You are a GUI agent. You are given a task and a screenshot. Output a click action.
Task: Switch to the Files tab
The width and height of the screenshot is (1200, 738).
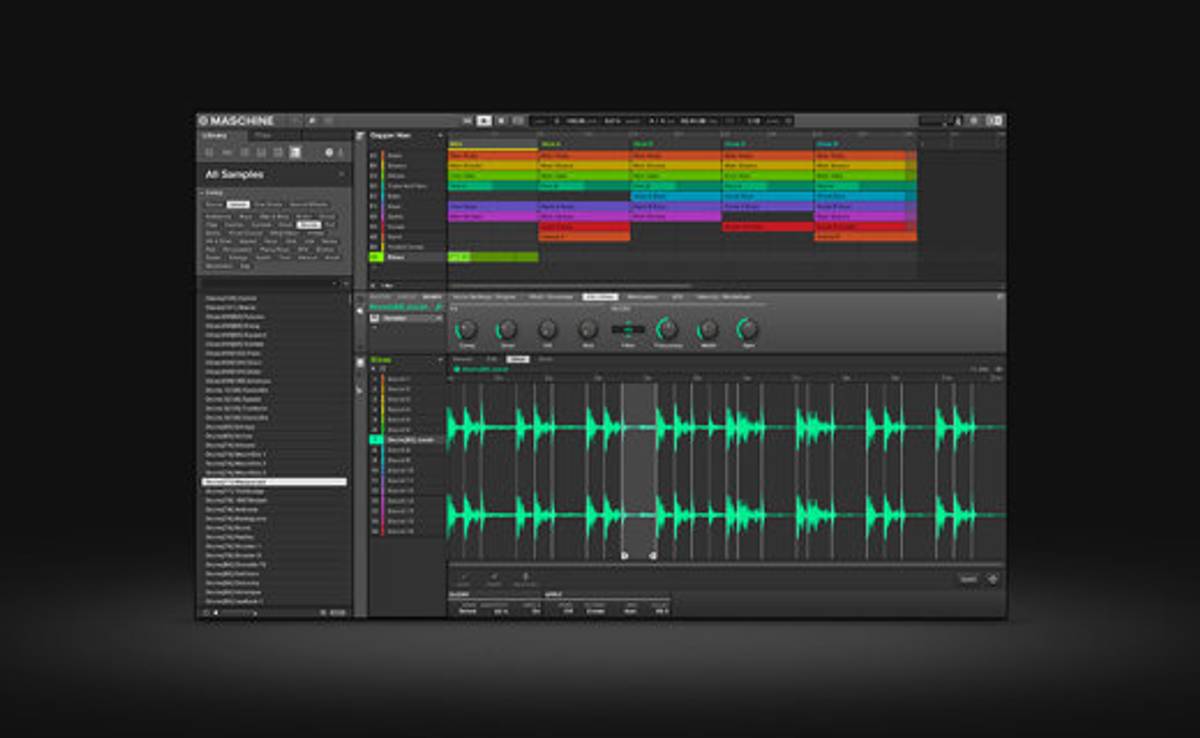(x=263, y=135)
